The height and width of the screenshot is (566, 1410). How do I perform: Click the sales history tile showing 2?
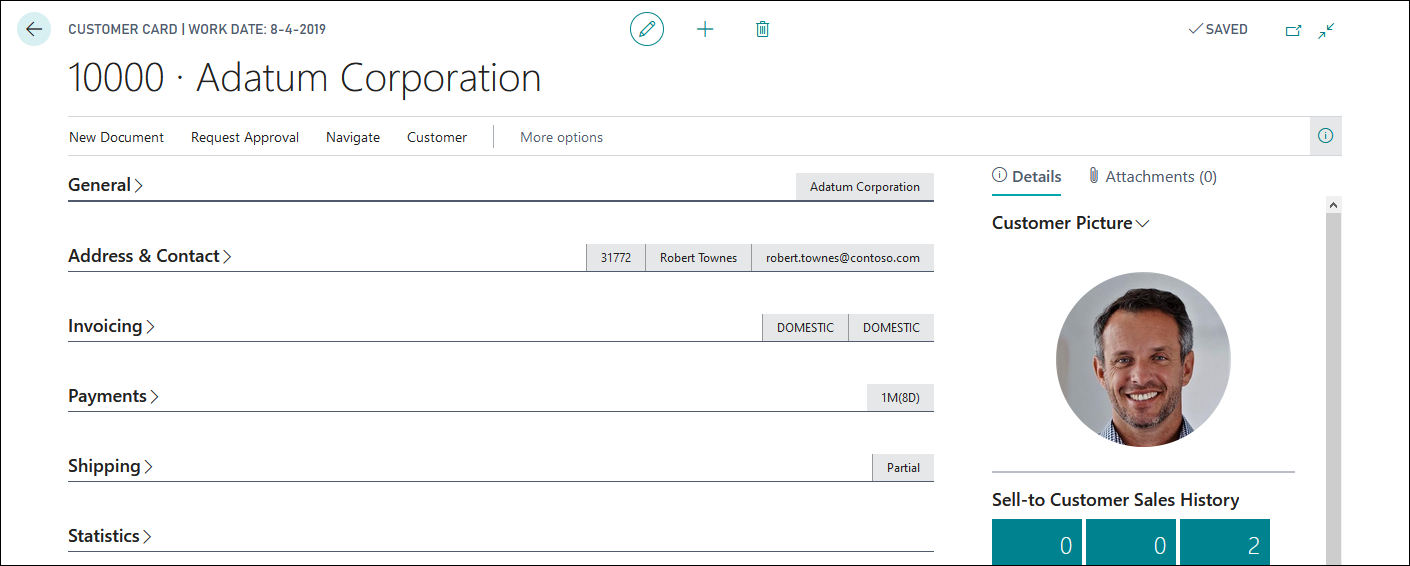(x=1225, y=542)
